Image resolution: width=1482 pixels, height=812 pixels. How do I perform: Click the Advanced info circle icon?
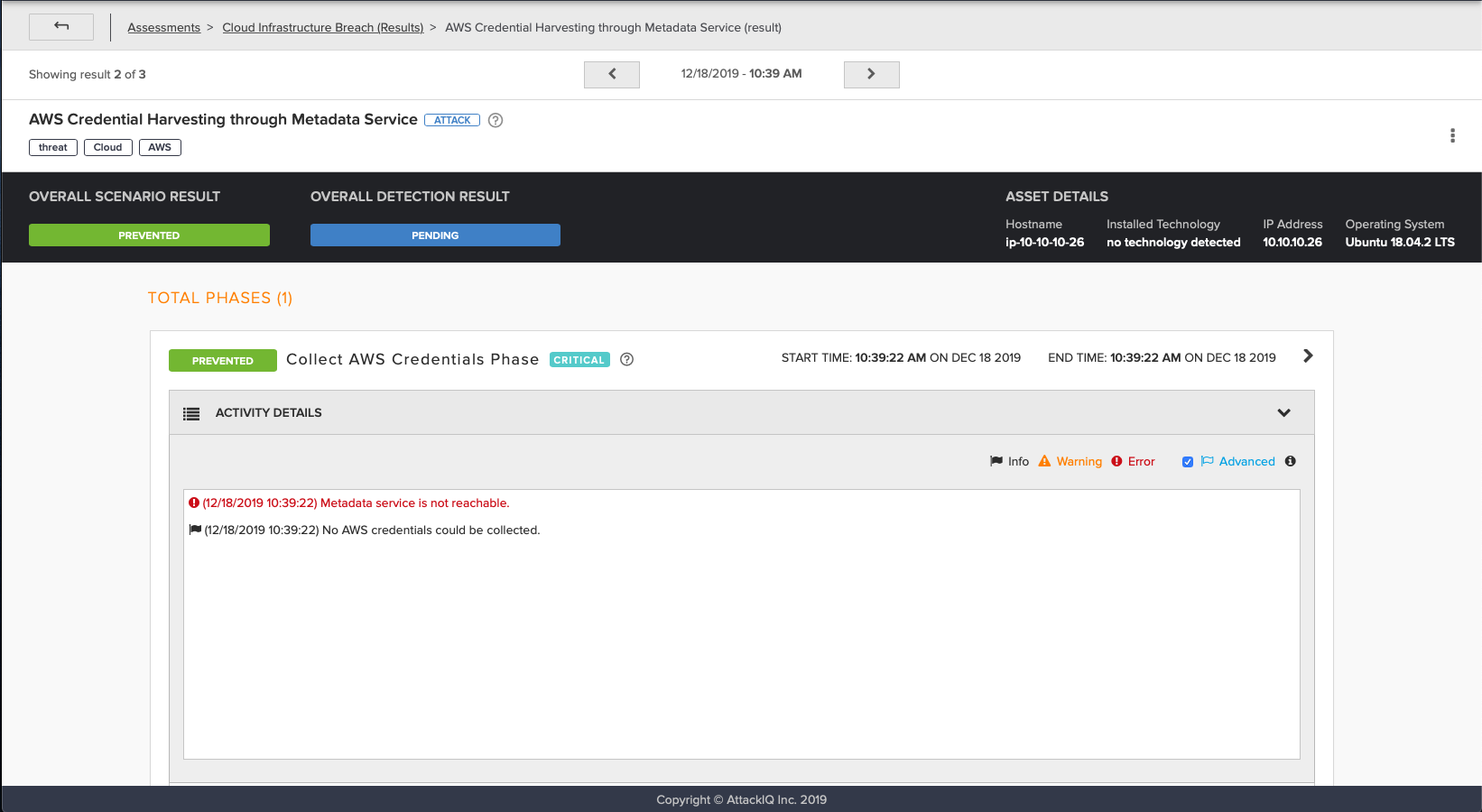pos(1291,461)
